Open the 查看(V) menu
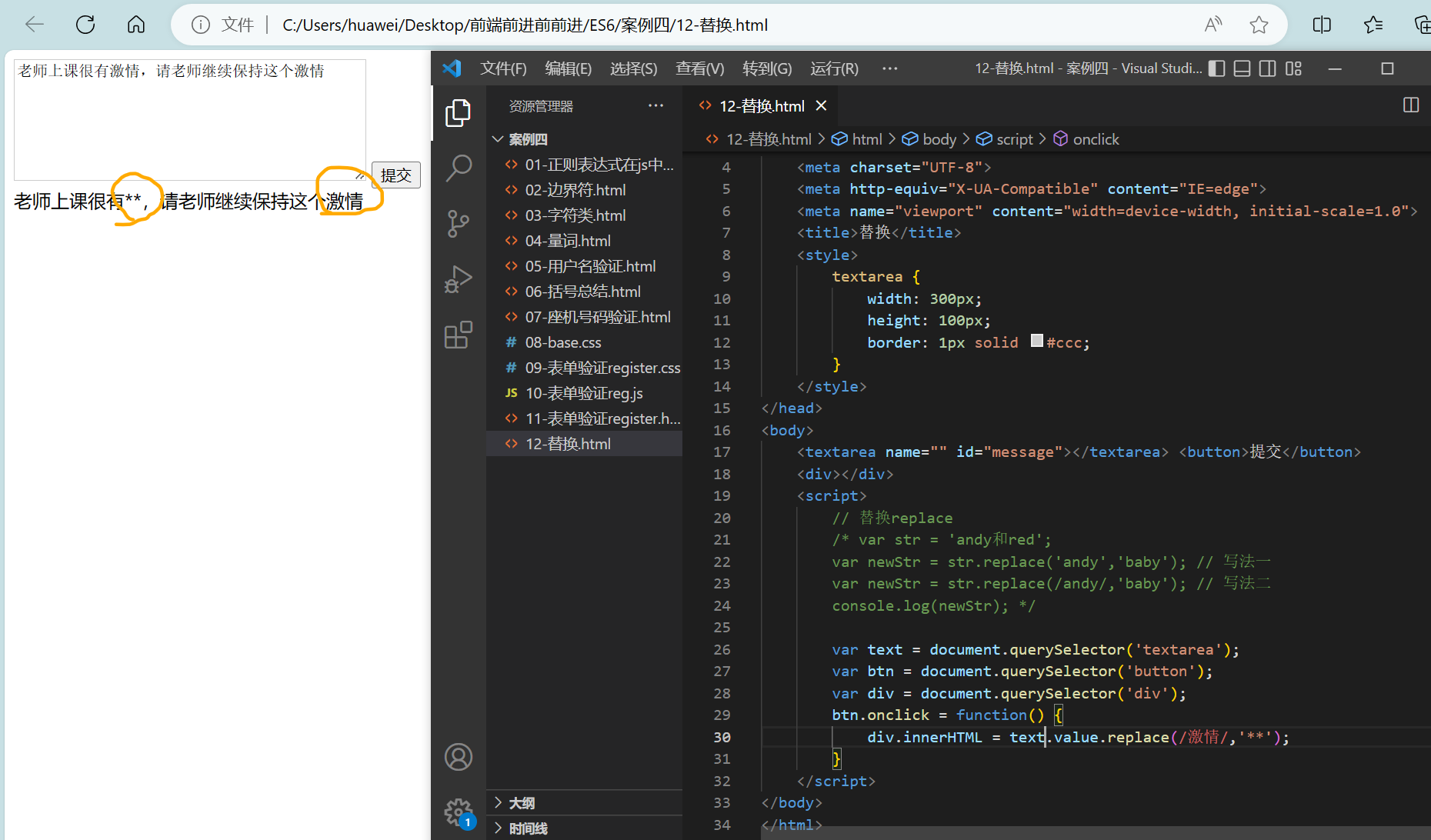Screen dimensions: 1431x840 click(x=699, y=68)
